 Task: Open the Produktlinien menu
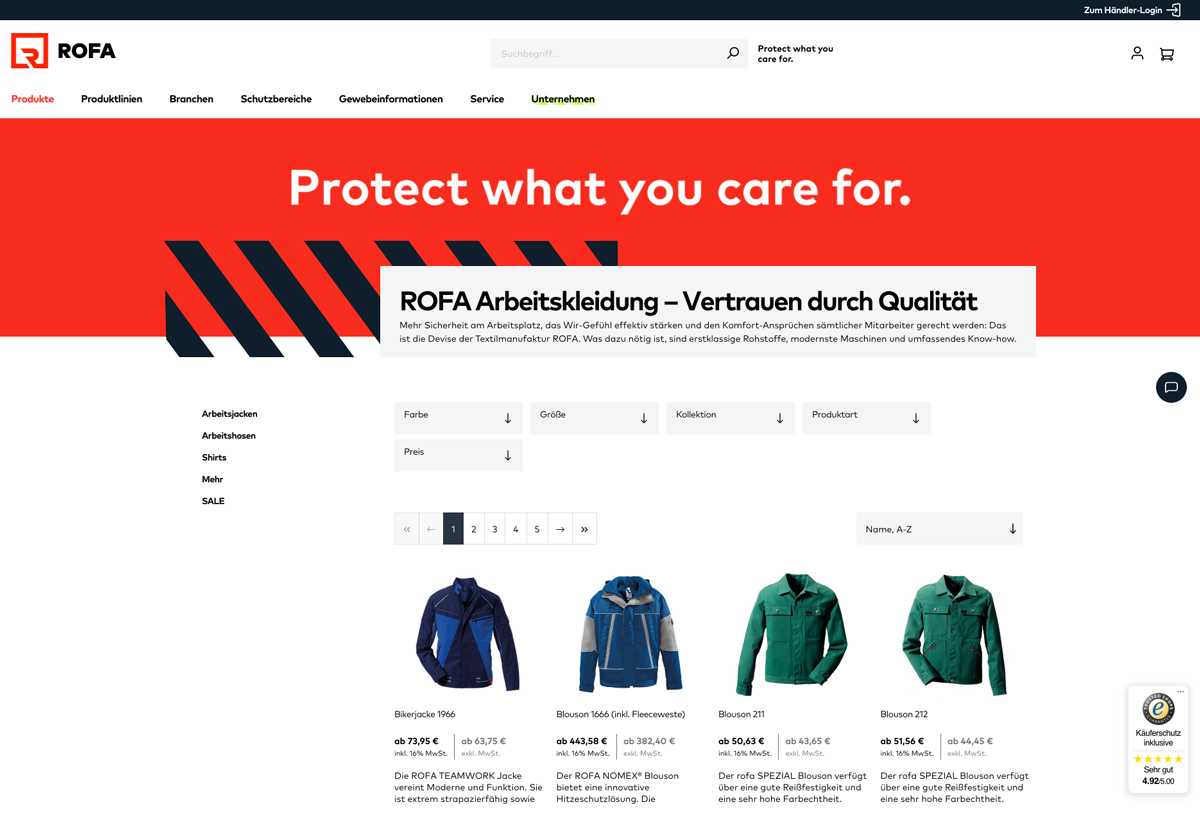tap(111, 99)
